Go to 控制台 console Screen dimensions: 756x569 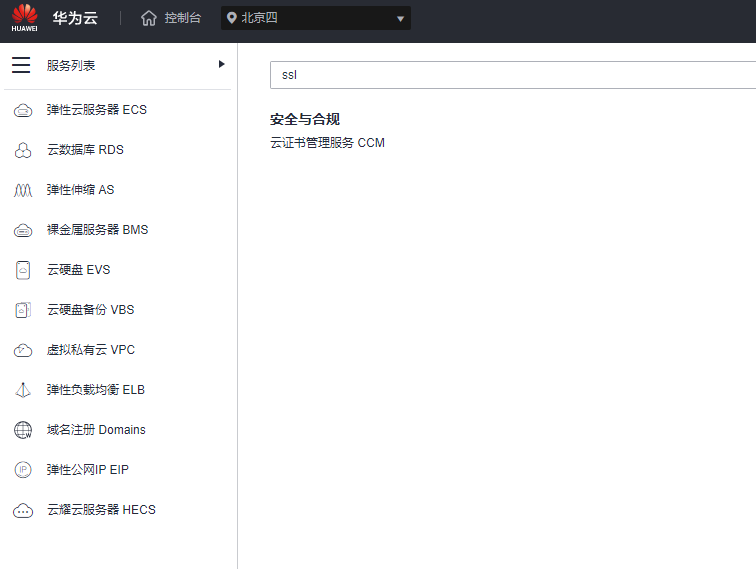(x=183, y=18)
